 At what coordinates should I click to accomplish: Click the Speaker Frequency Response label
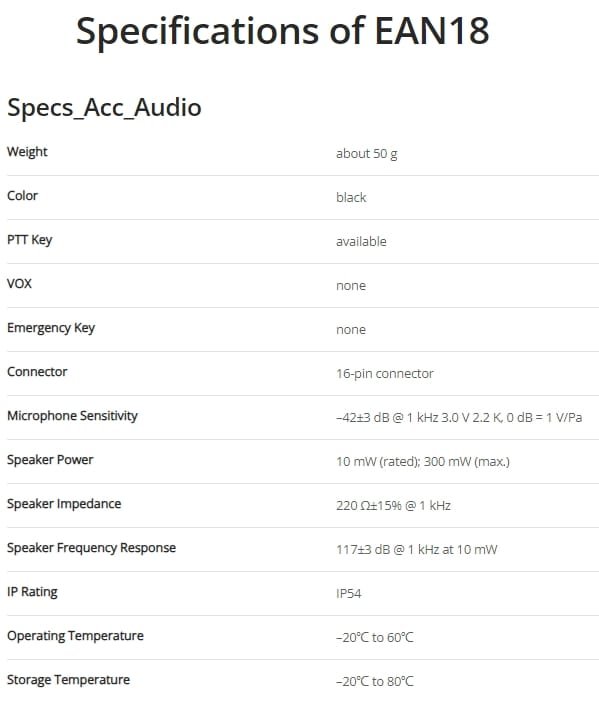point(91,548)
